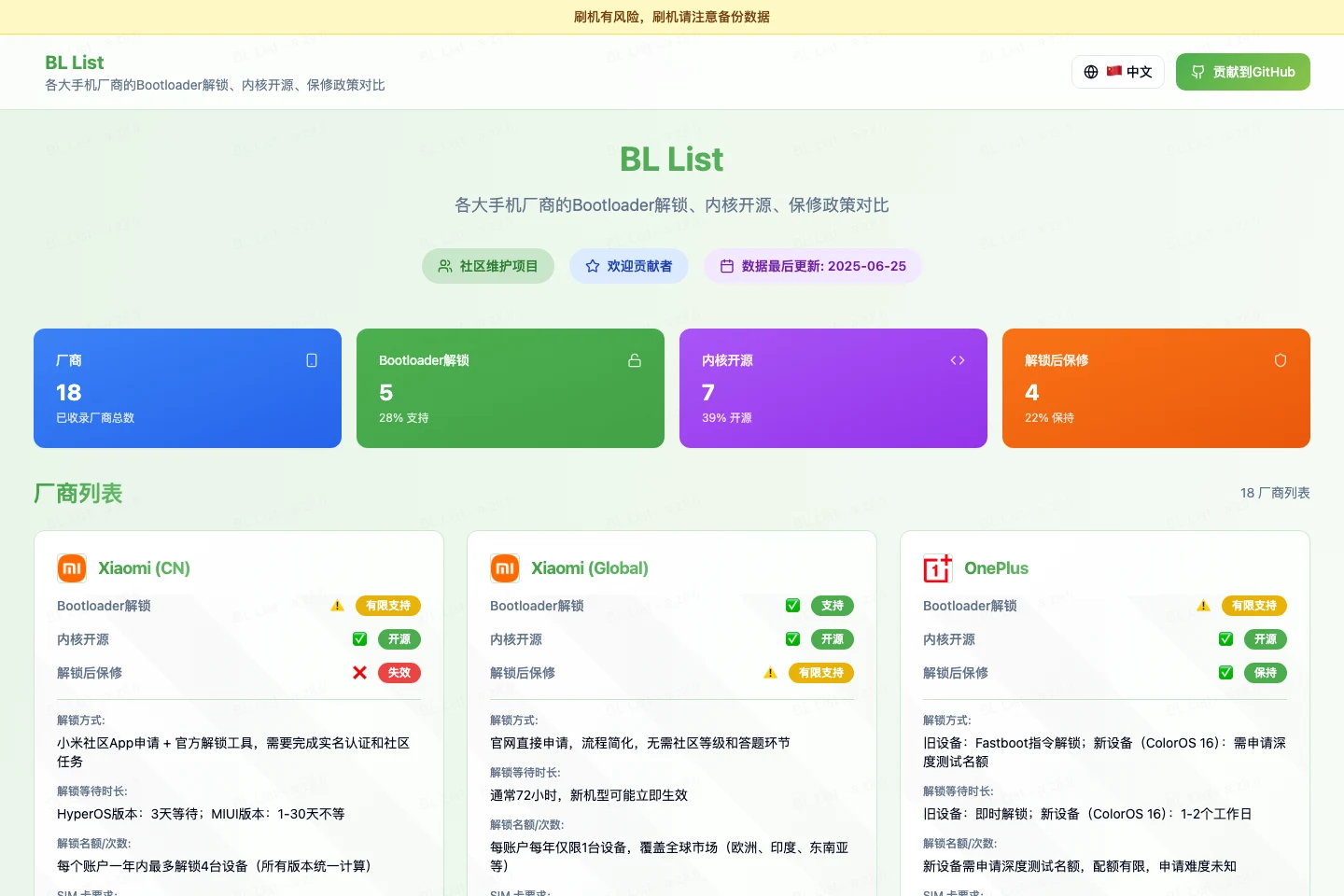The width and height of the screenshot is (1344, 896).
Task: Click the OnePlus logo icon
Action: [x=938, y=568]
